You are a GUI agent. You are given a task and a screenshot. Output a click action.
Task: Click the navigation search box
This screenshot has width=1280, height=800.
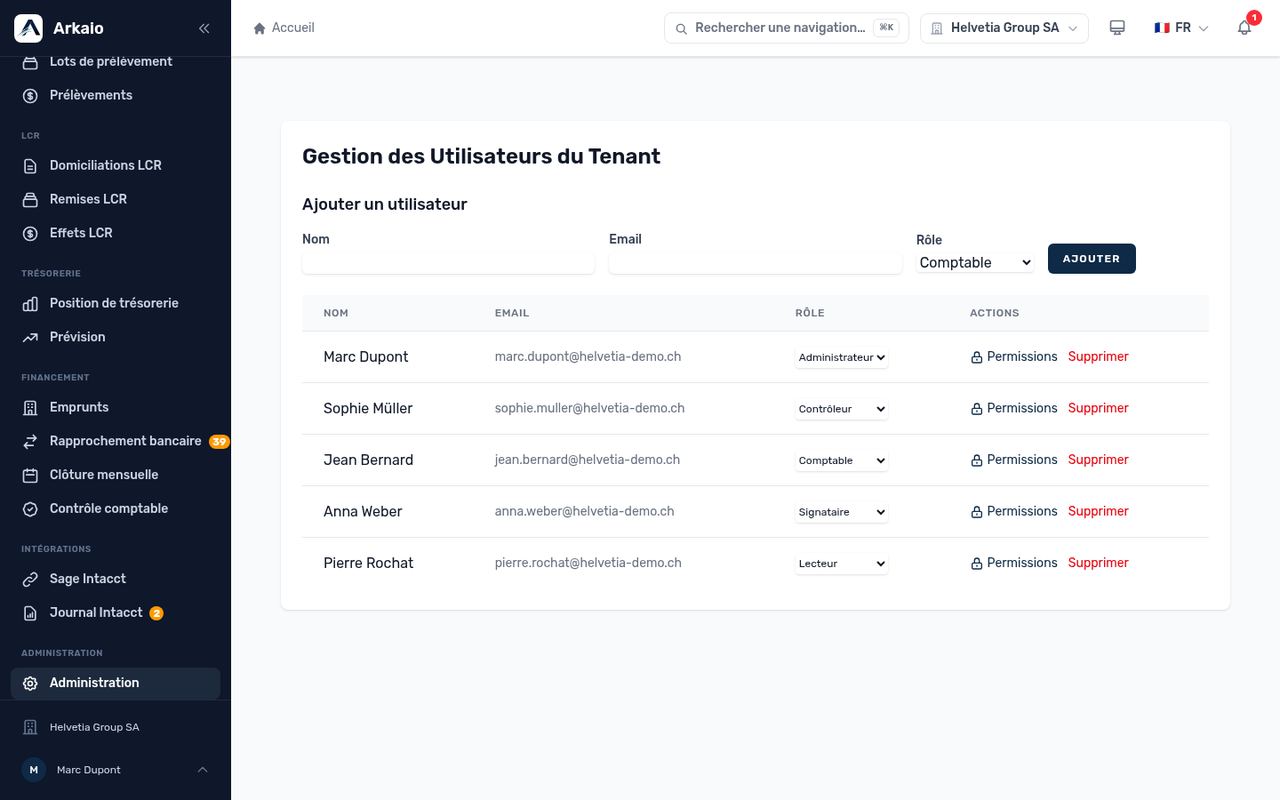coord(784,28)
